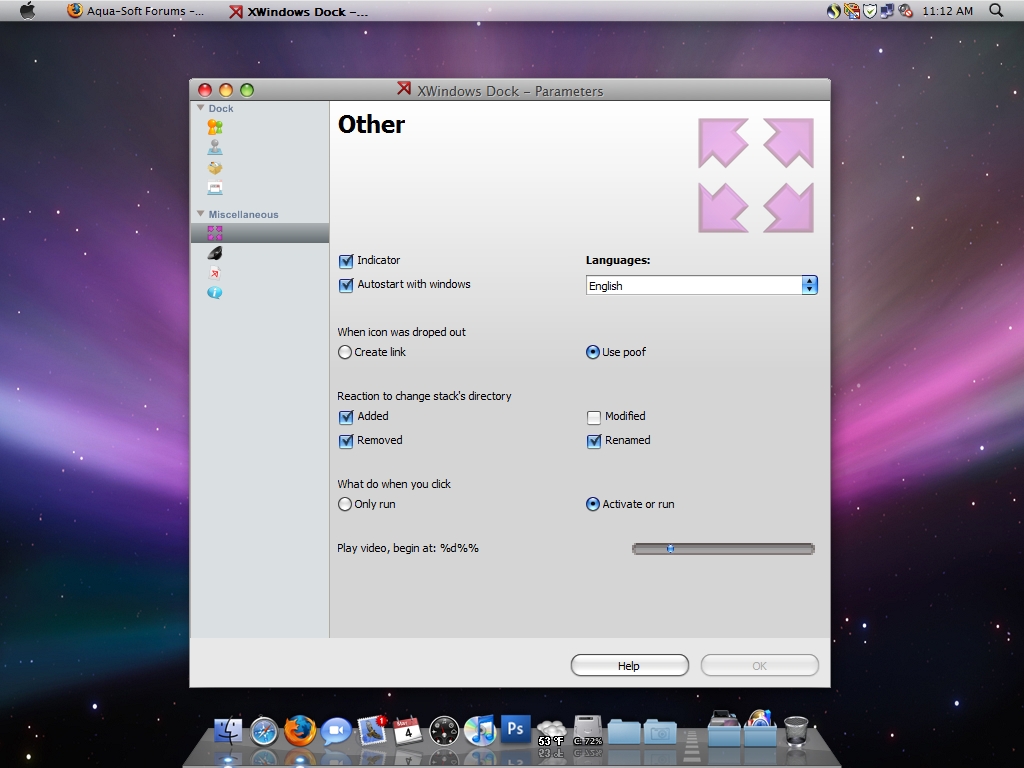1024x768 pixels.
Task: Open the plain blue folder in dock
Action: click(624, 732)
